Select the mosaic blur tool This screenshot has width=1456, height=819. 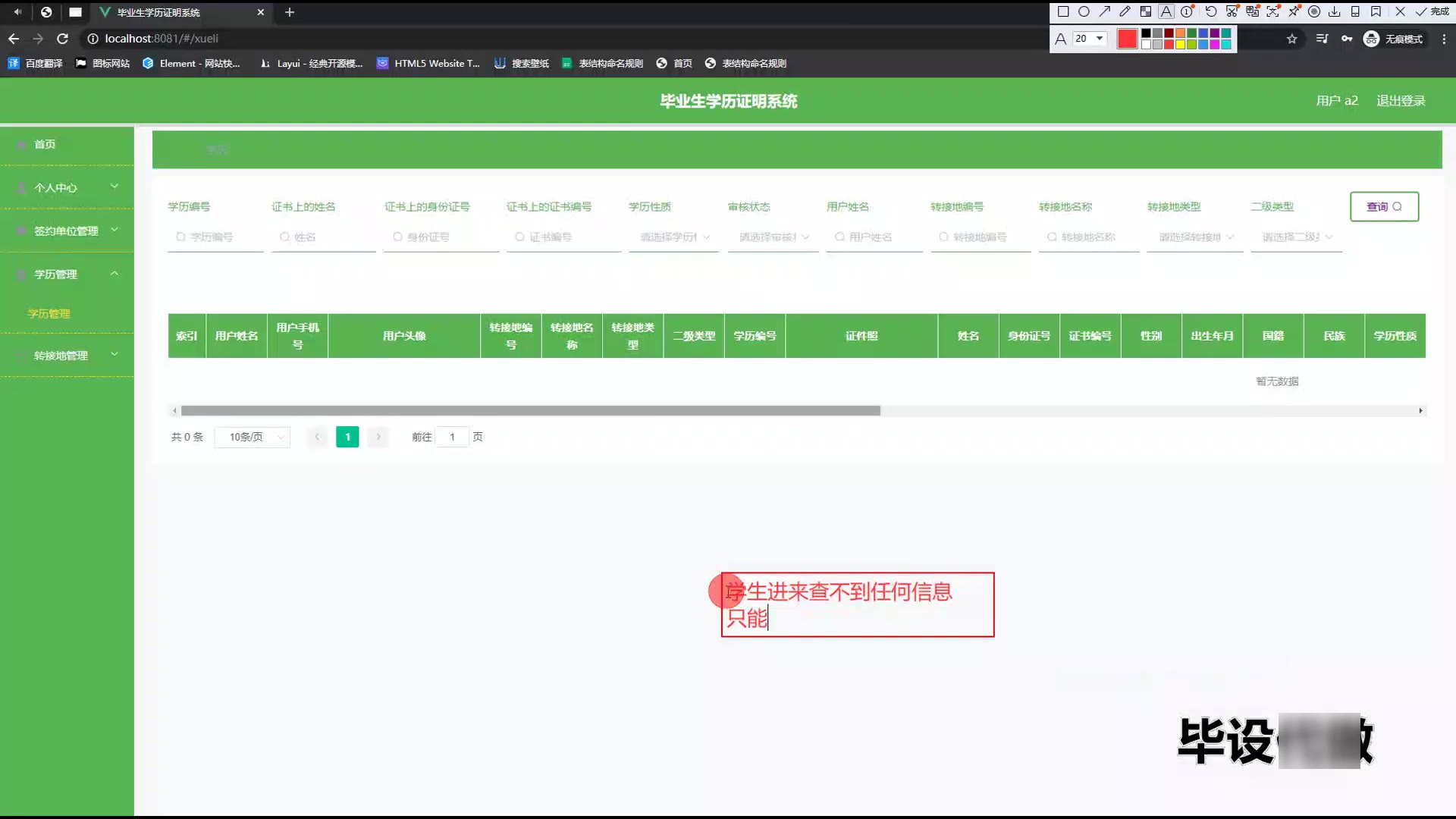click(1145, 11)
